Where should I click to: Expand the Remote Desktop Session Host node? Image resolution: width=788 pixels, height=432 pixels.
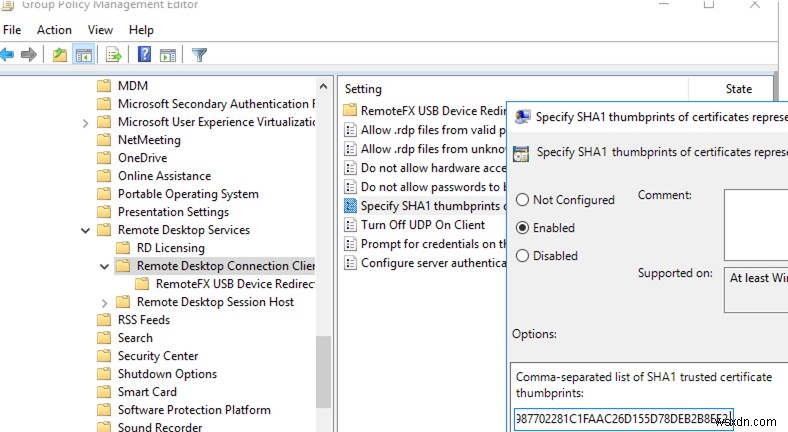pyautogui.click(x=107, y=302)
